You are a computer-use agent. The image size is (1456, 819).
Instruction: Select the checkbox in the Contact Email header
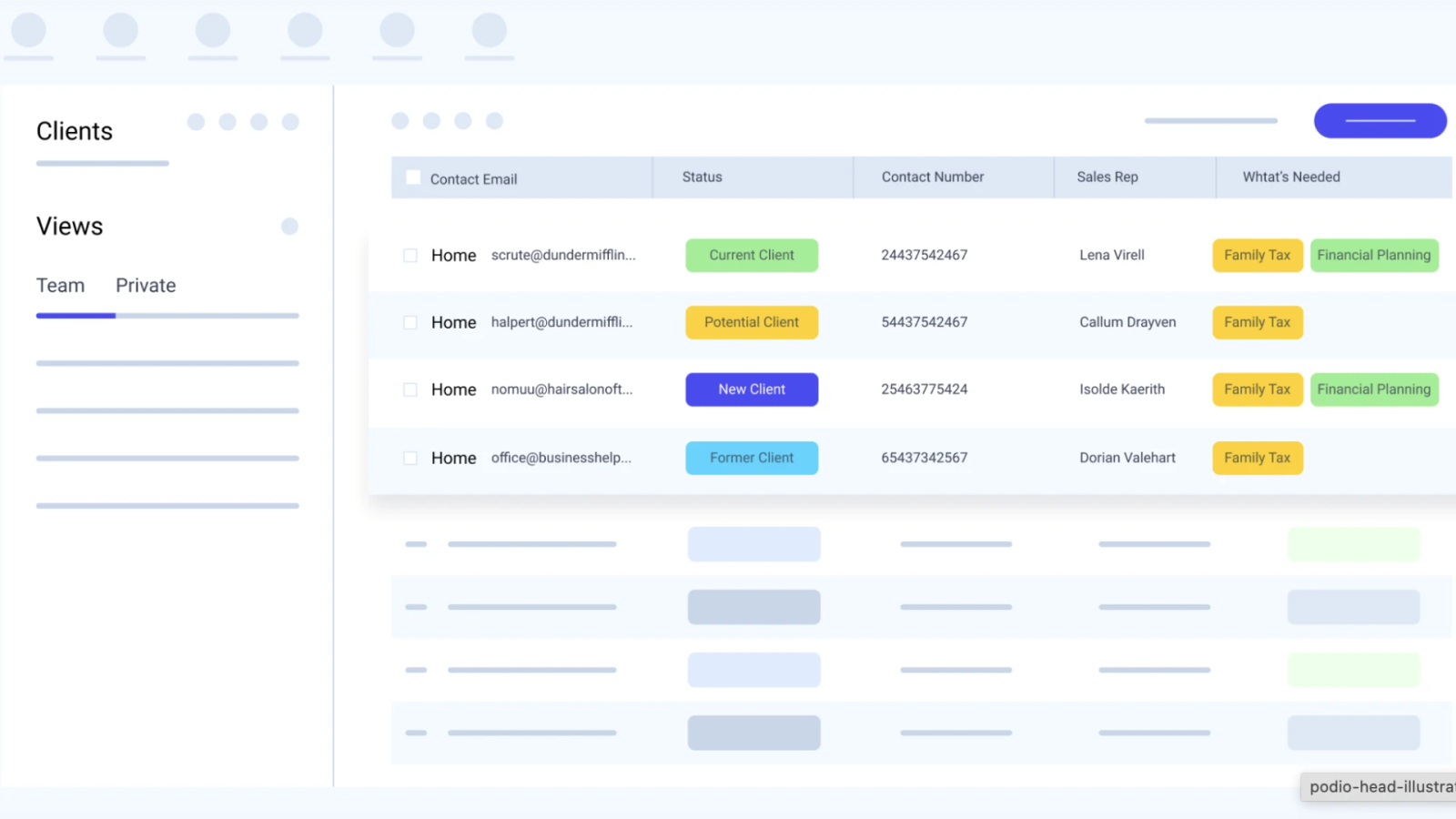413,177
